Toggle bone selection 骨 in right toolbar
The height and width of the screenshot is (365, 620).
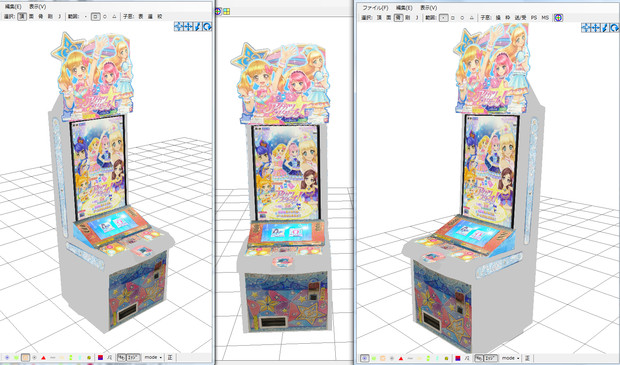[x=399, y=18]
